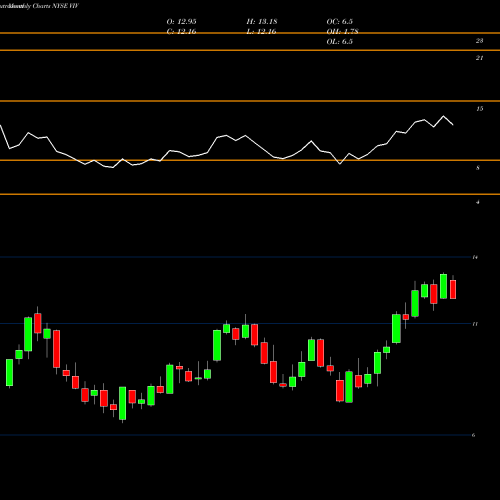Click the indicator axis label '8'
500x500 pixels.
click(478, 168)
